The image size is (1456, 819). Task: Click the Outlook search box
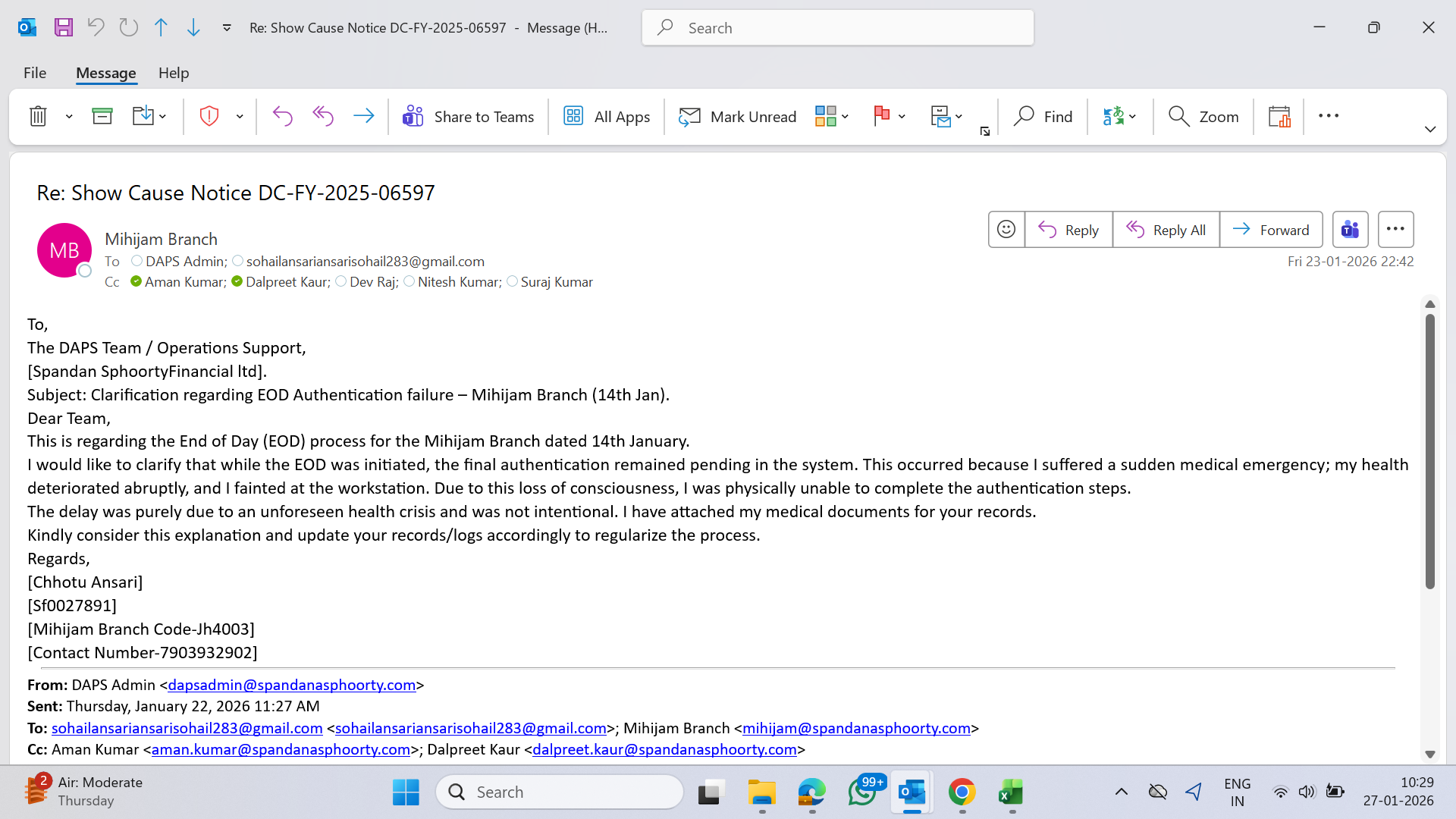tap(837, 27)
